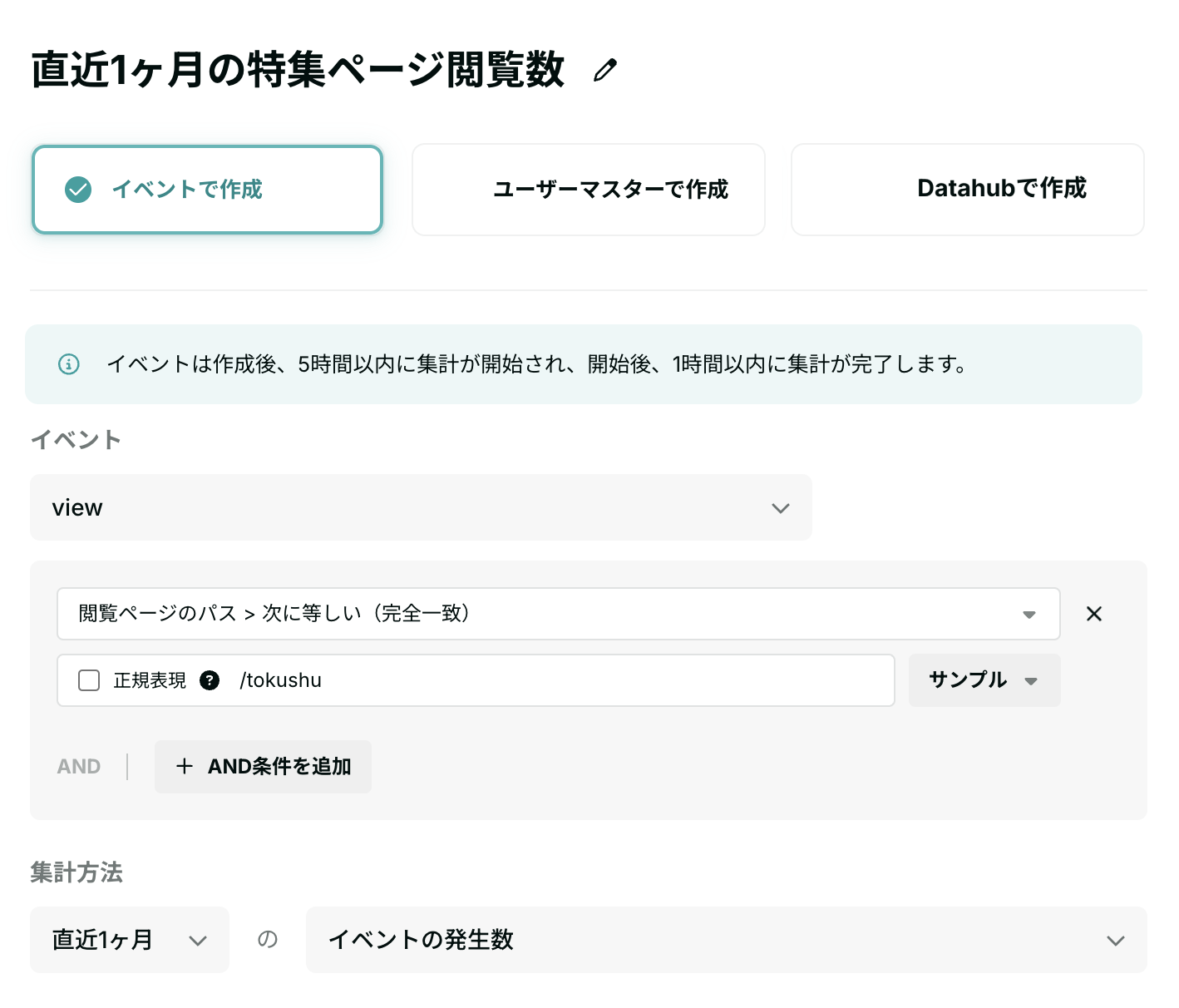Image resolution: width=1179 pixels, height=1008 pixels.
Task: Click the pencil icon to edit the title
Action: (x=605, y=71)
